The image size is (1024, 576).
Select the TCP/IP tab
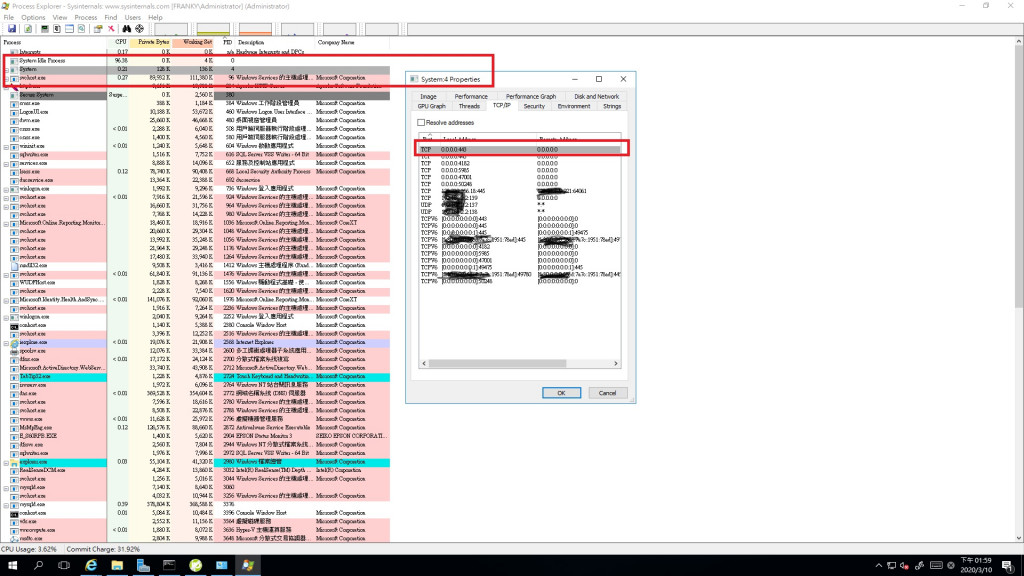point(502,106)
